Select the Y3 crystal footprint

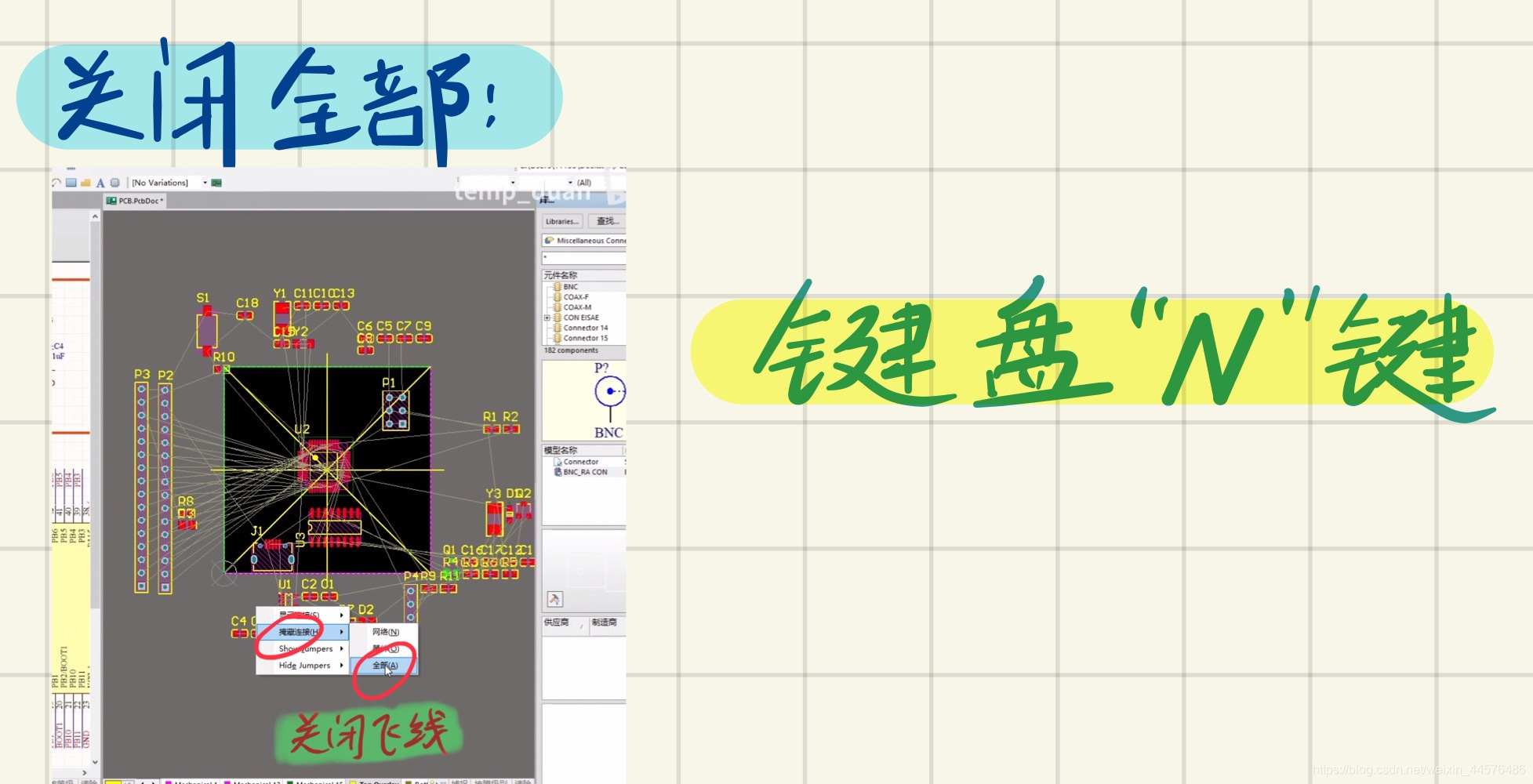click(x=494, y=518)
